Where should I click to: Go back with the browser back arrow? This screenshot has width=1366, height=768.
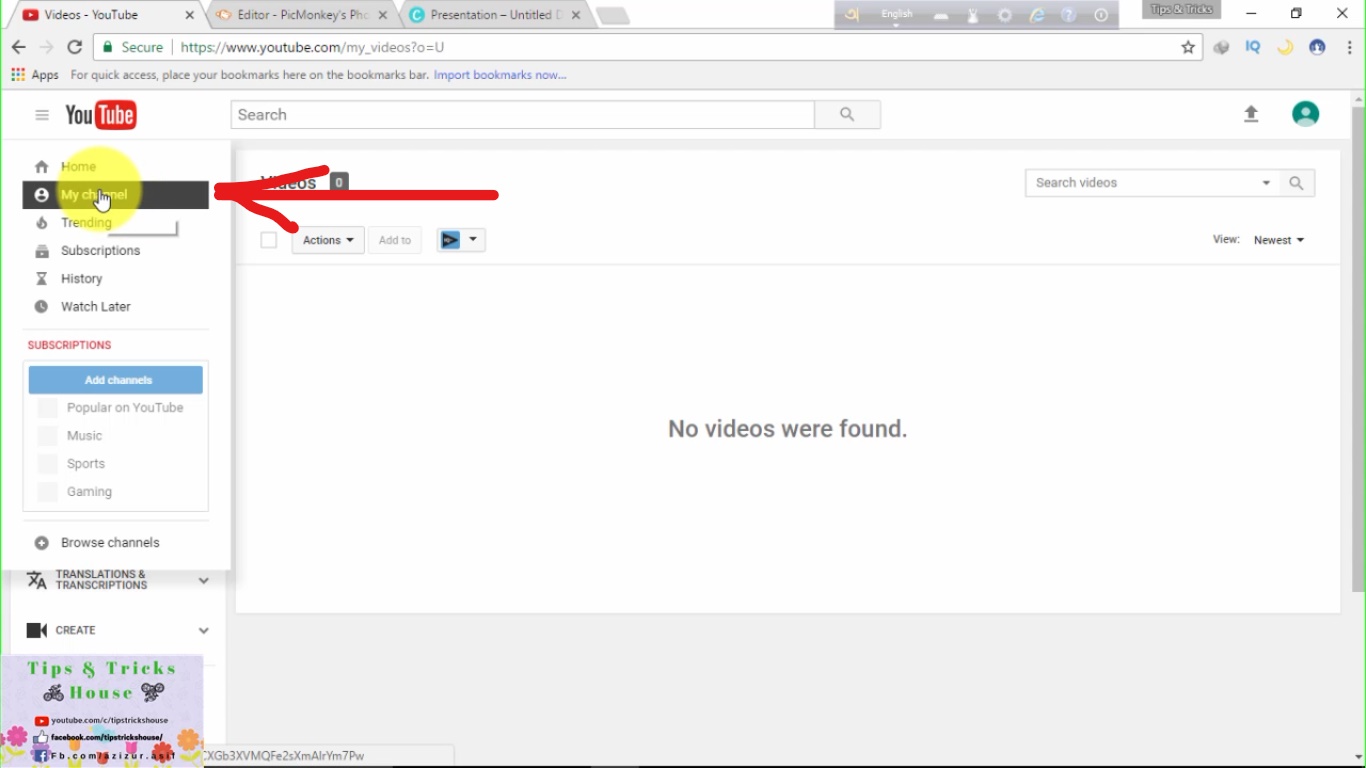(x=18, y=47)
